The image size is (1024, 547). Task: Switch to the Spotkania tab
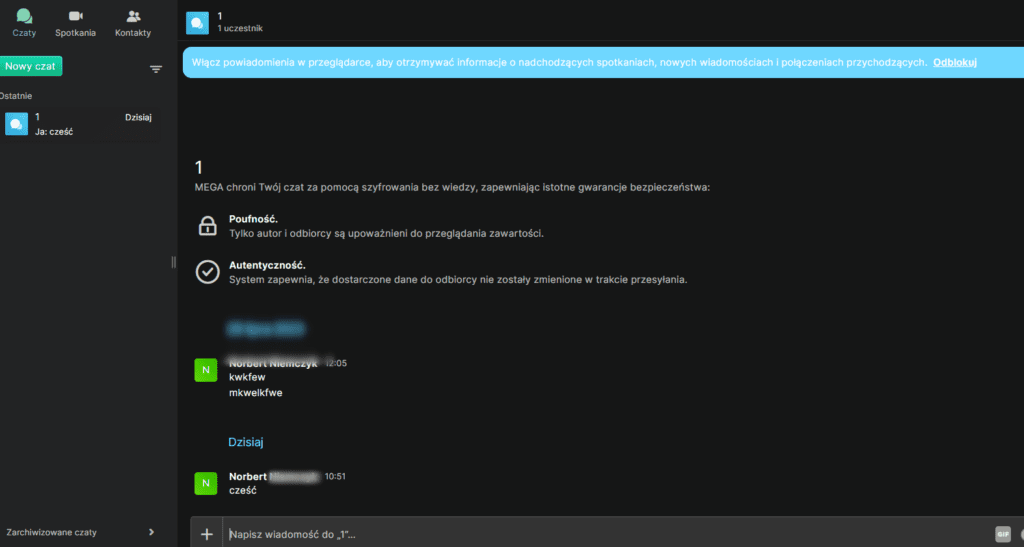(x=76, y=22)
